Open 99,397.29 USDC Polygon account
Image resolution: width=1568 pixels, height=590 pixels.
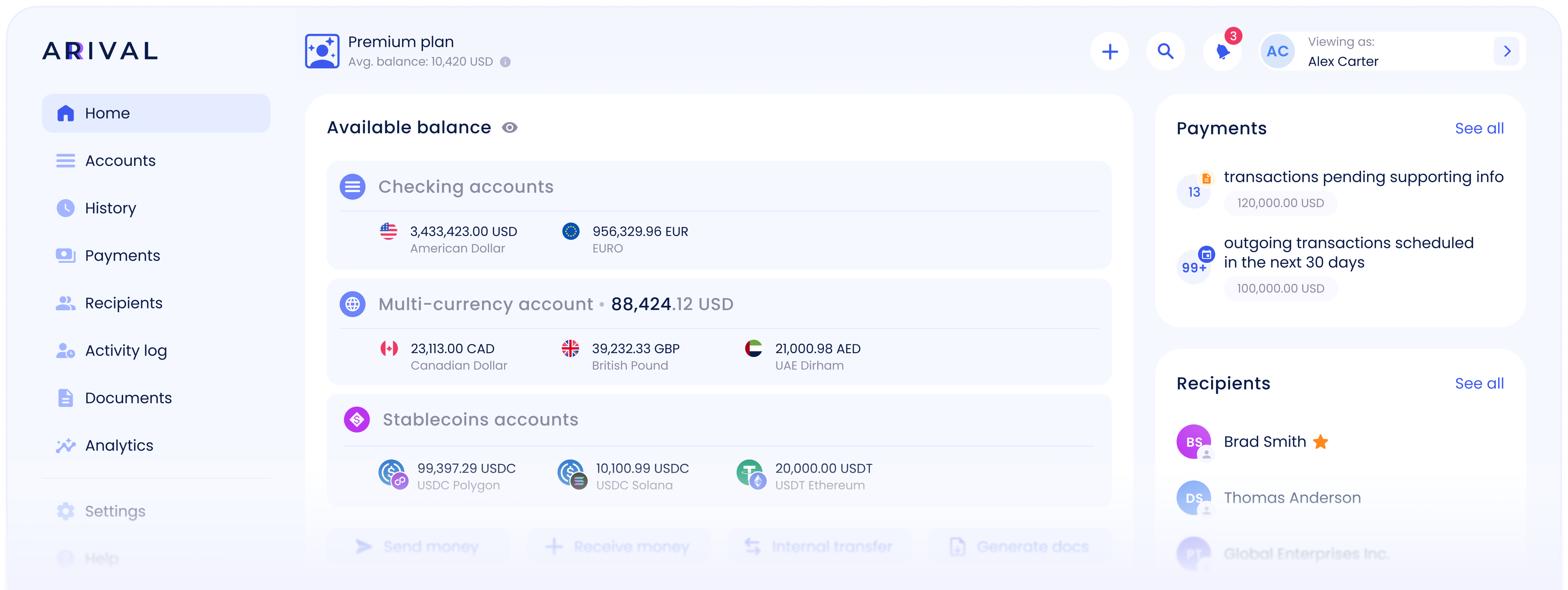pyautogui.click(x=466, y=469)
